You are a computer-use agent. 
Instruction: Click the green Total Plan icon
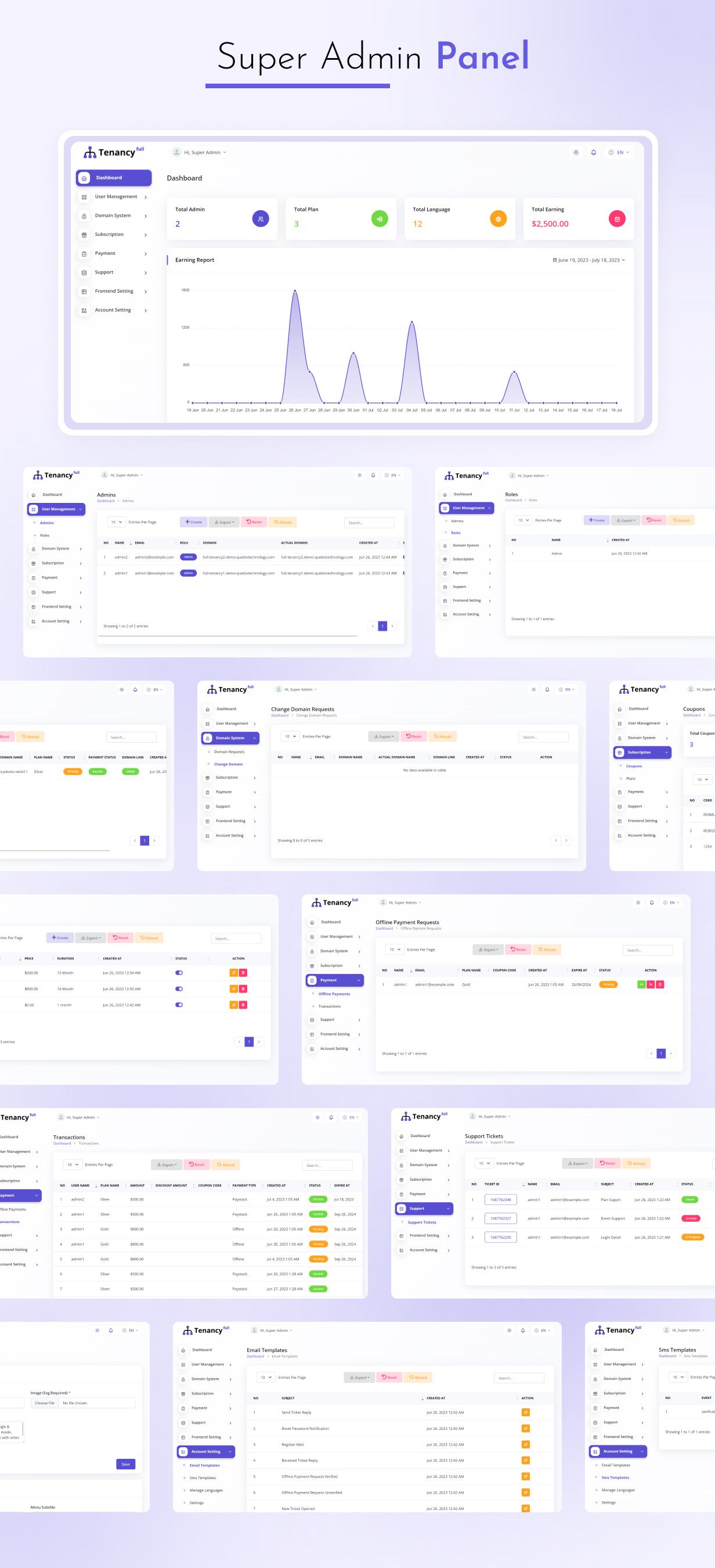(x=379, y=218)
